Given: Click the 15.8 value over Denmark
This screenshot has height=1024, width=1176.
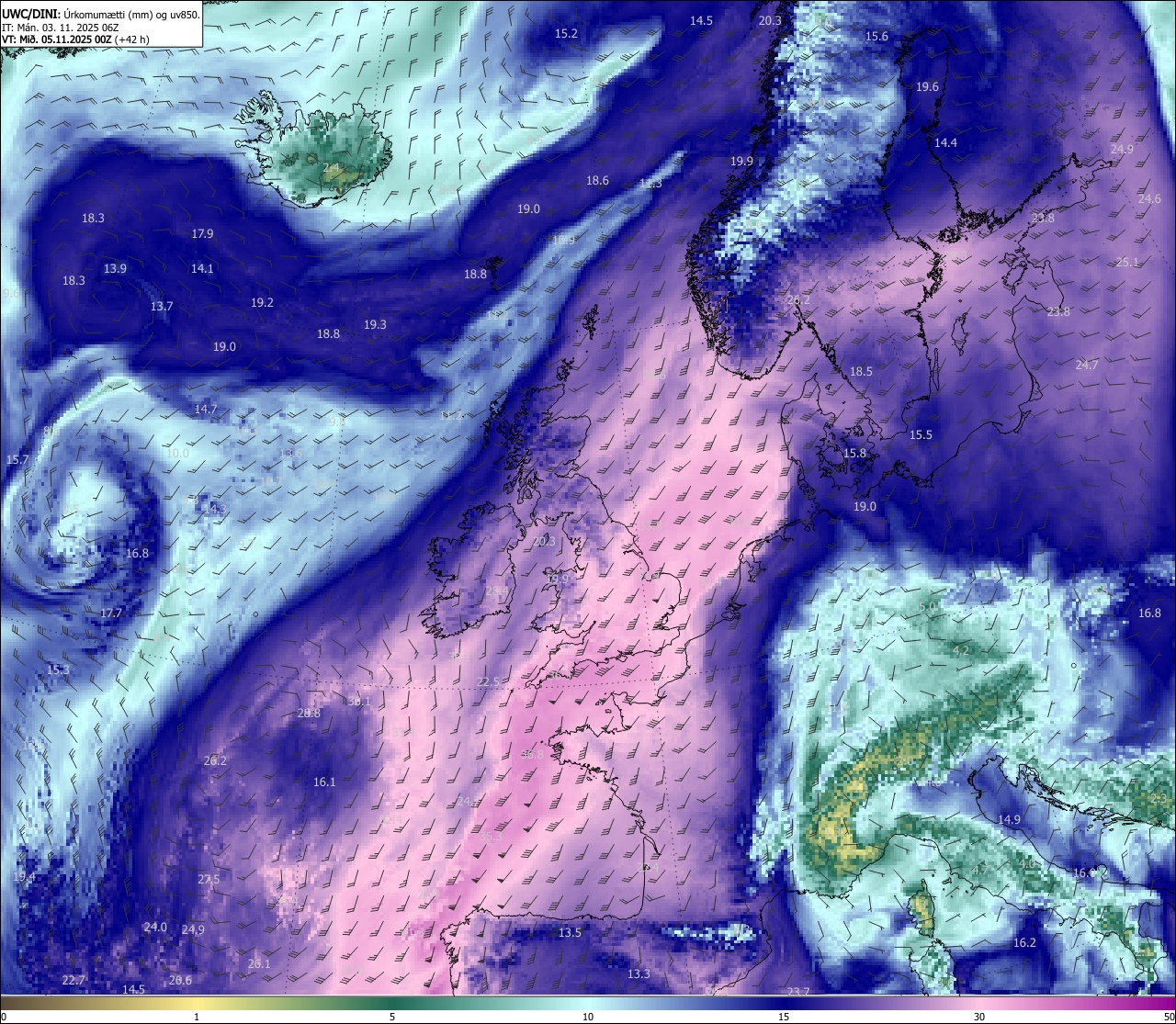Looking at the screenshot, I should 854,454.
